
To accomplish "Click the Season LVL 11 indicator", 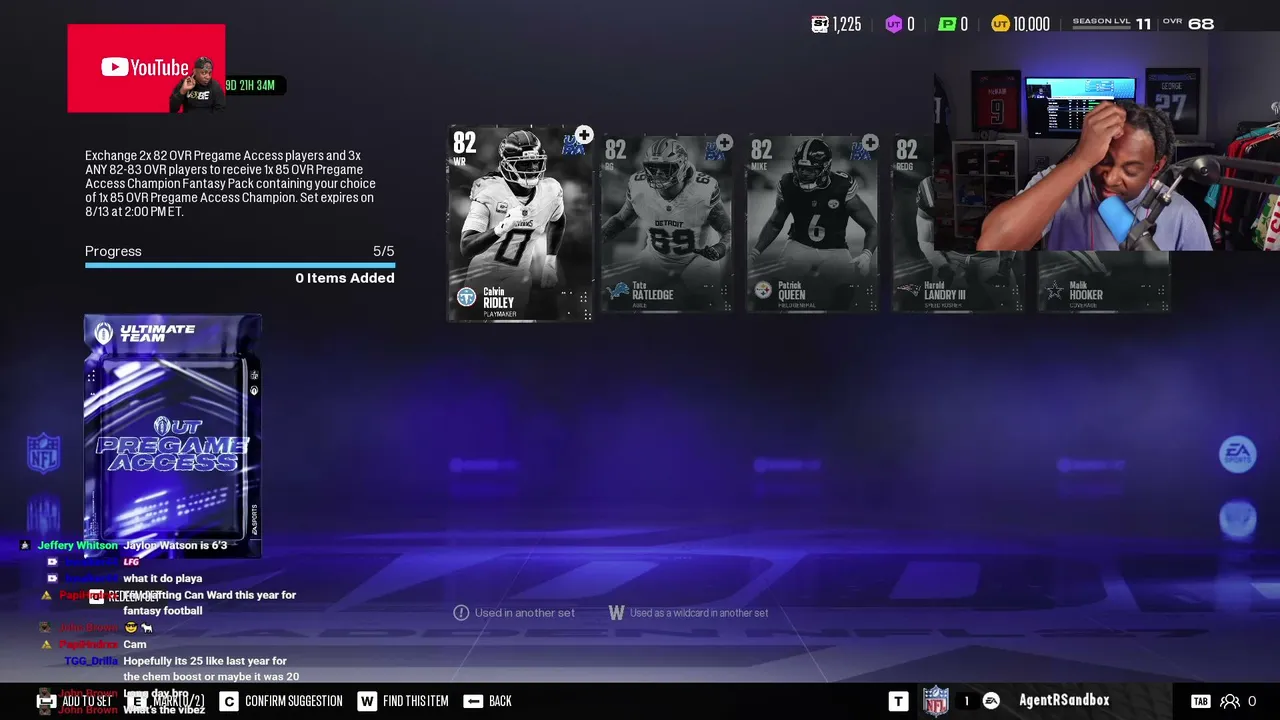I will pos(1112,23).
